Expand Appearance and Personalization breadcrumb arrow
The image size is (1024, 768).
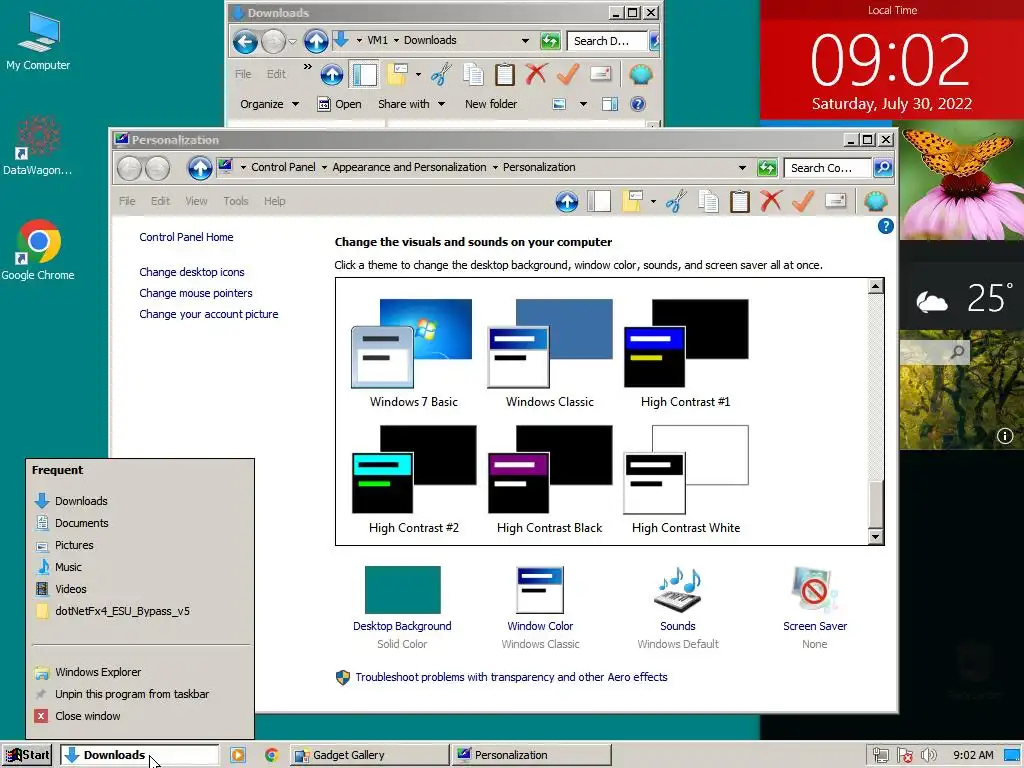tap(495, 167)
